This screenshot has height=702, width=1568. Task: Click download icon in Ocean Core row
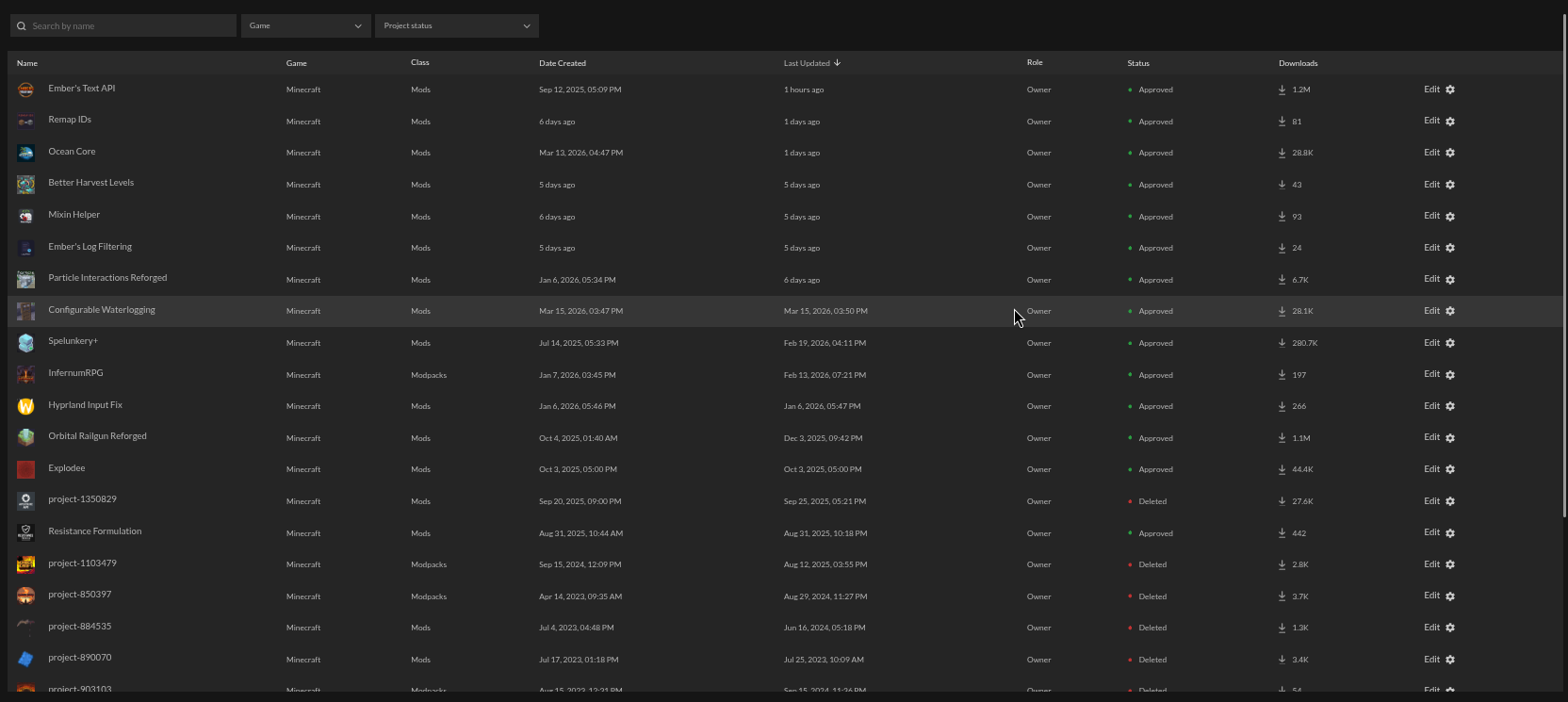pos(1282,153)
